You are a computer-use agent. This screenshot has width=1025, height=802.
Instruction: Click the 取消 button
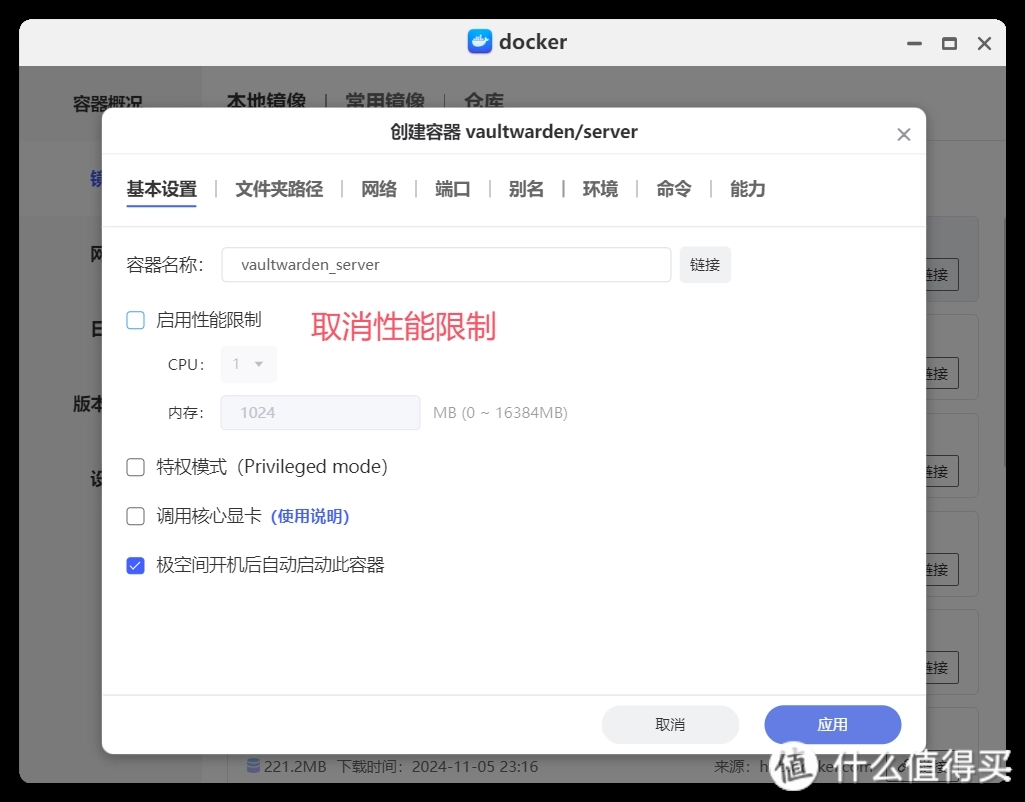[x=670, y=725]
